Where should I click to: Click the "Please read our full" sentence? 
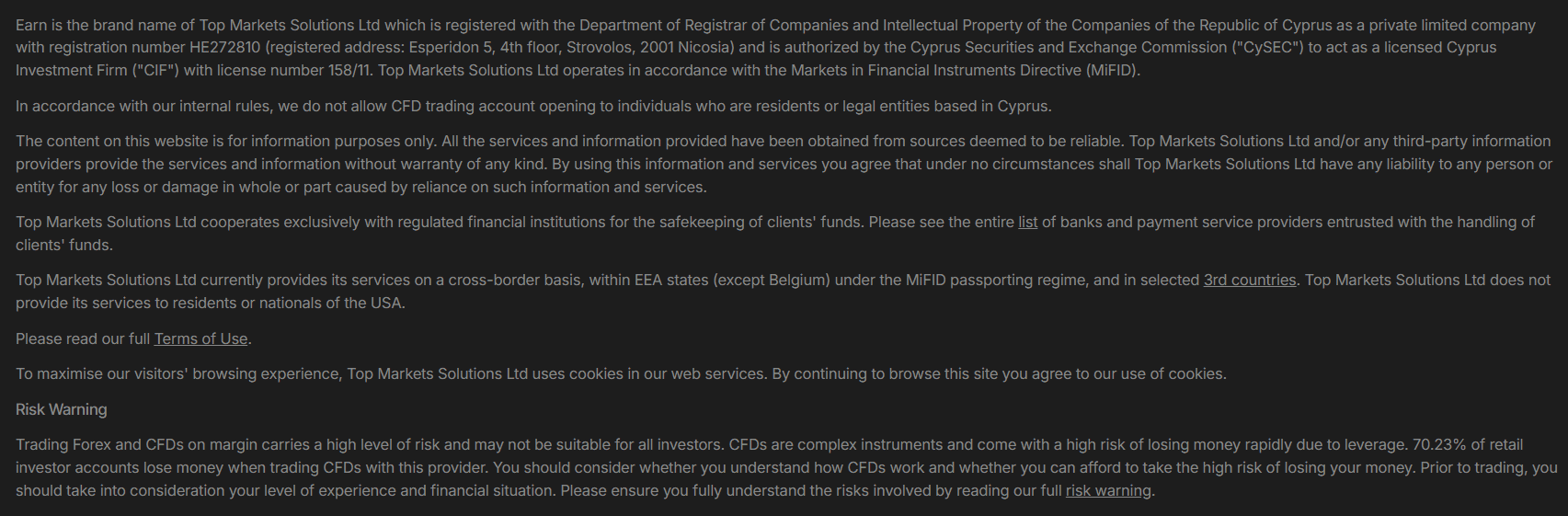point(83,339)
